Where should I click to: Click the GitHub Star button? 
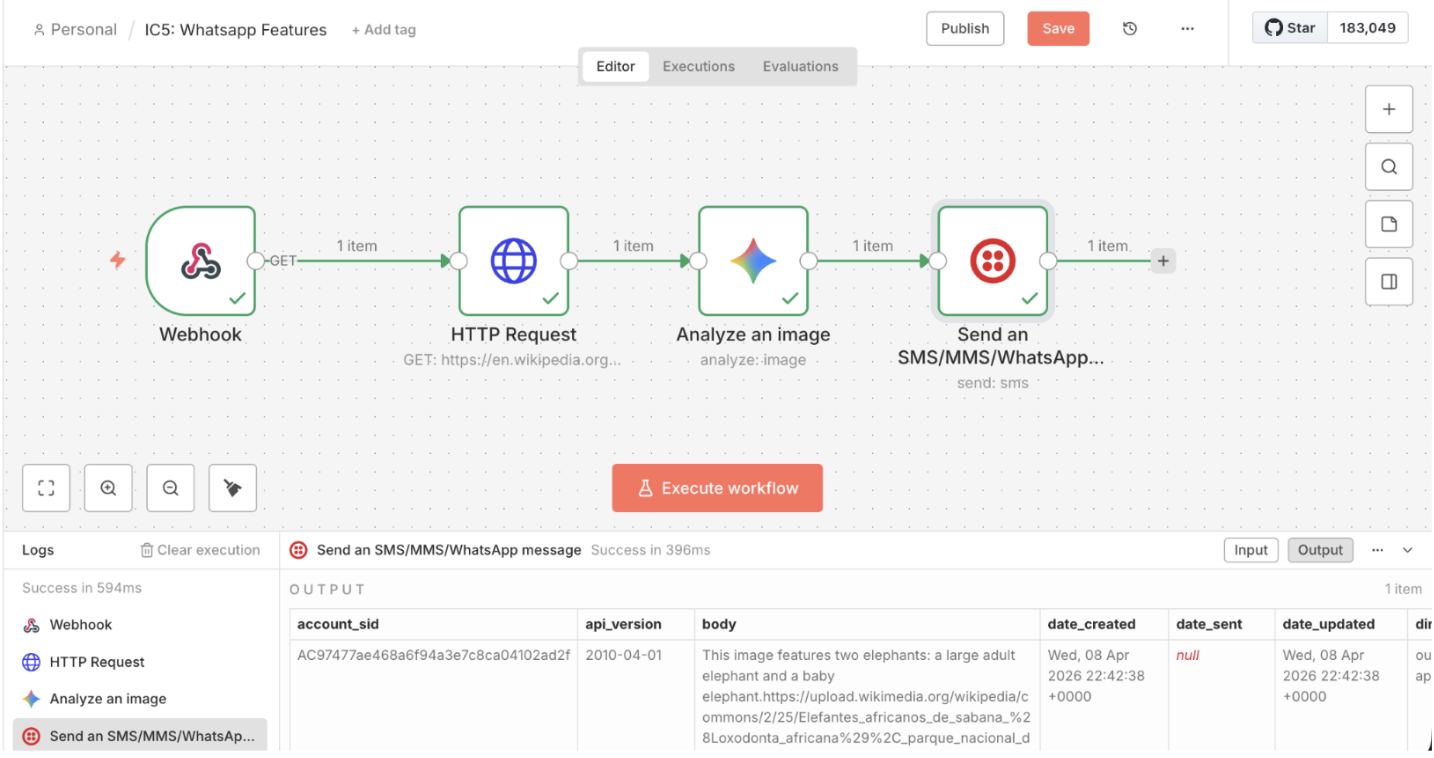pyautogui.click(x=1290, y=28)
